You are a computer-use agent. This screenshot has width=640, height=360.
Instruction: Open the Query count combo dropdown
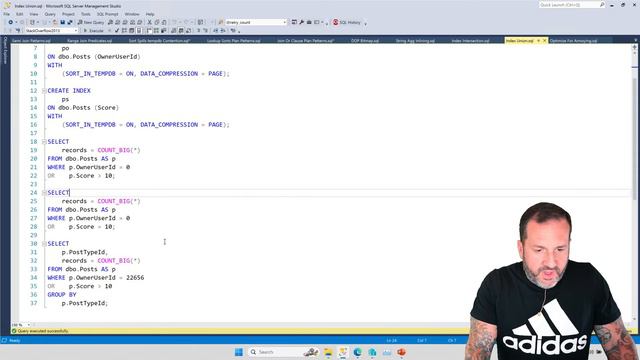pos(284,22)
